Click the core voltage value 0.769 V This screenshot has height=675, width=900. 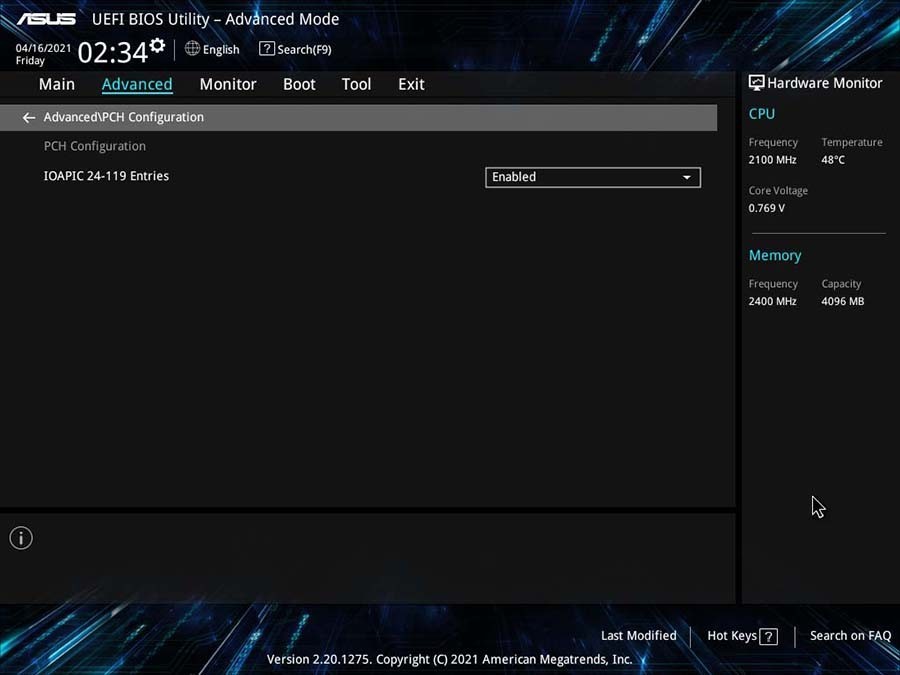[766, 208]
